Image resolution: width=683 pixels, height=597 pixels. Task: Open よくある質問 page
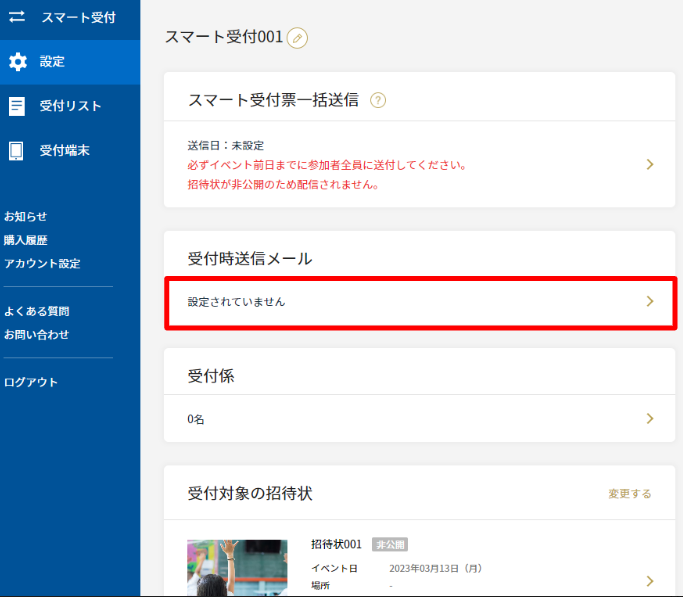[x=37, y=311]
